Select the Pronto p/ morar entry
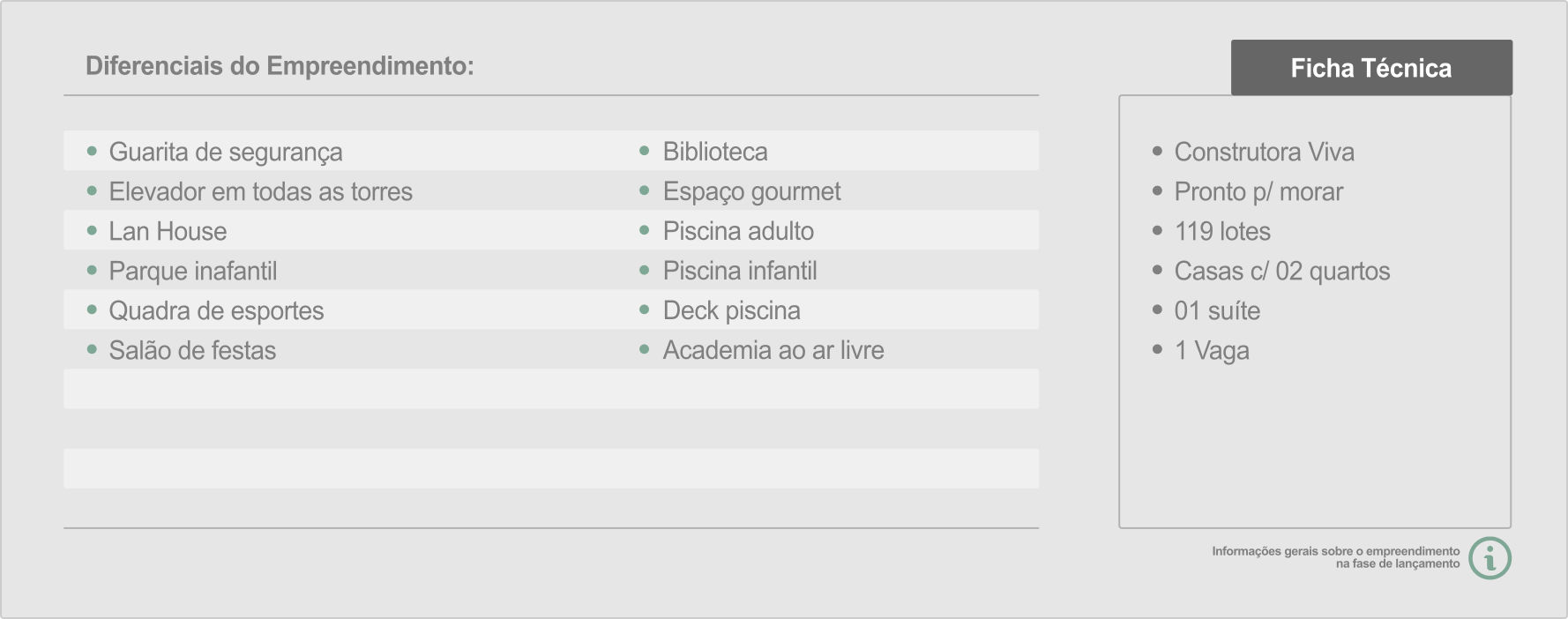This screenshot has width=1568, height=619. [1258, 191]
